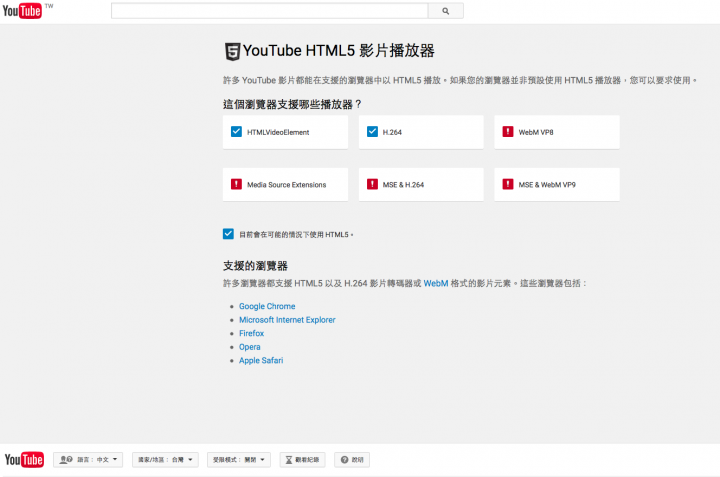The height and width of the screenshot is (477, 720).
Task: Click the MSE & H.264 warning icon
Action: click(372, 184)
